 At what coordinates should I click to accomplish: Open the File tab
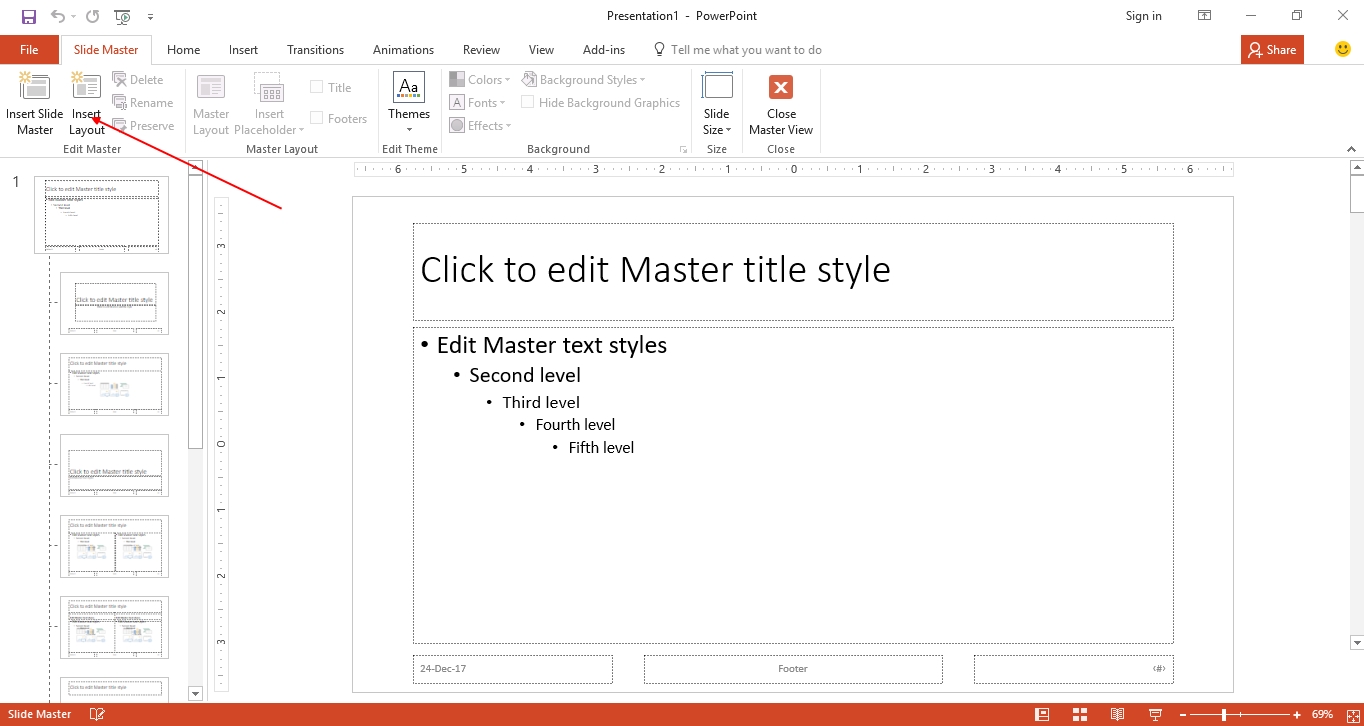pyautogui.click(x=29, y=50)
